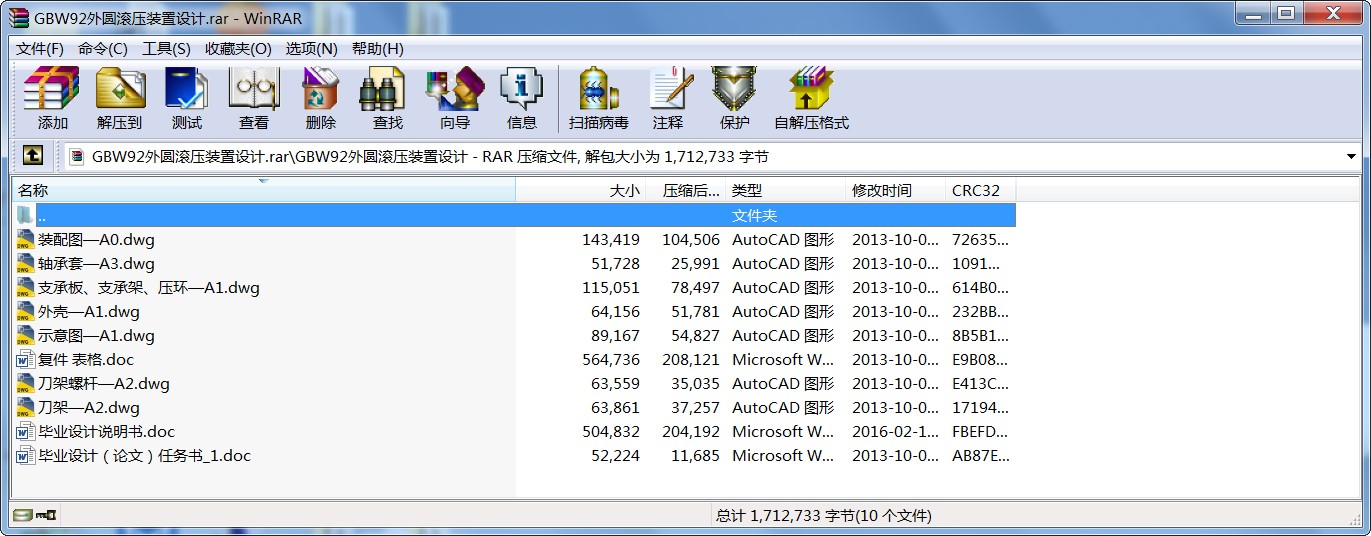Open the 帮助(H) menu
This screenshot has height=536, width=1371.
click(x=378, y=49)
